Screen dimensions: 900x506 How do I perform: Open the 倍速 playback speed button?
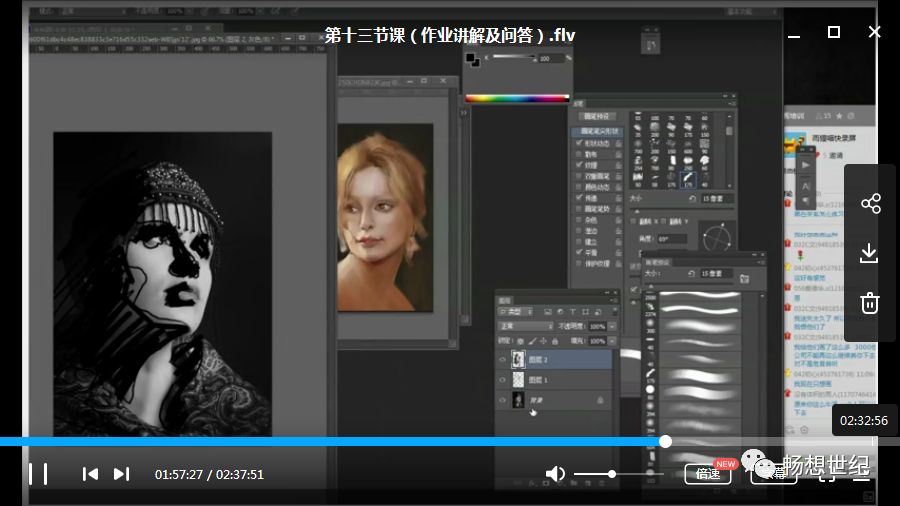[x=708, y=474]
